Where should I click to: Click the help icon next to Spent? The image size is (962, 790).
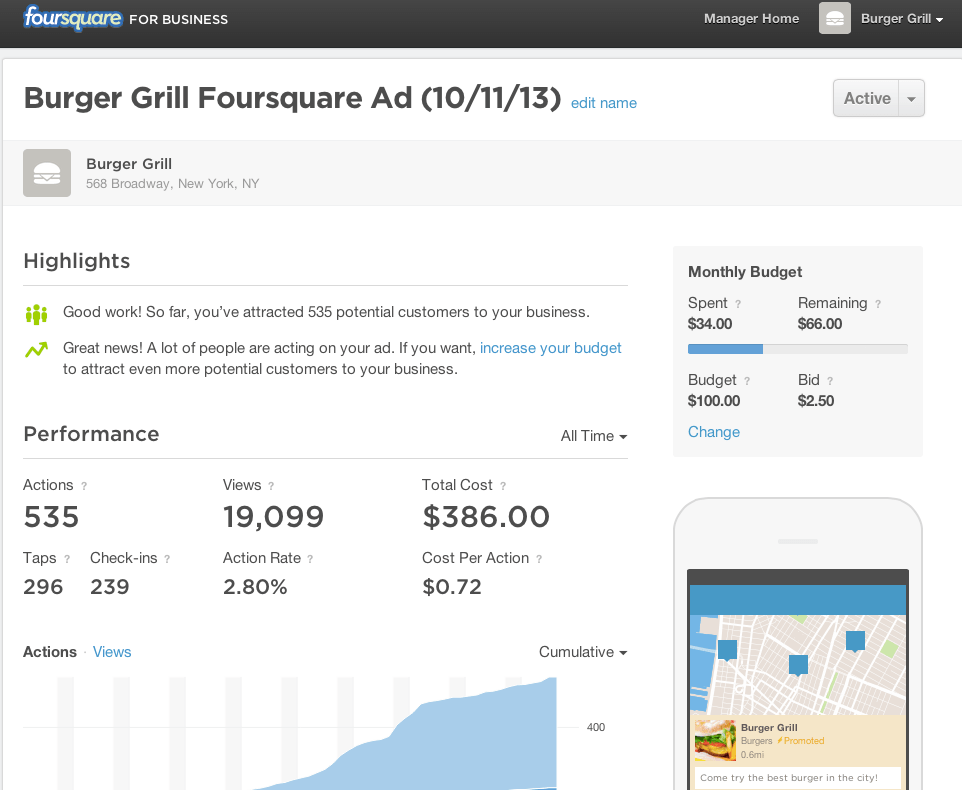(x=738, y=304)
